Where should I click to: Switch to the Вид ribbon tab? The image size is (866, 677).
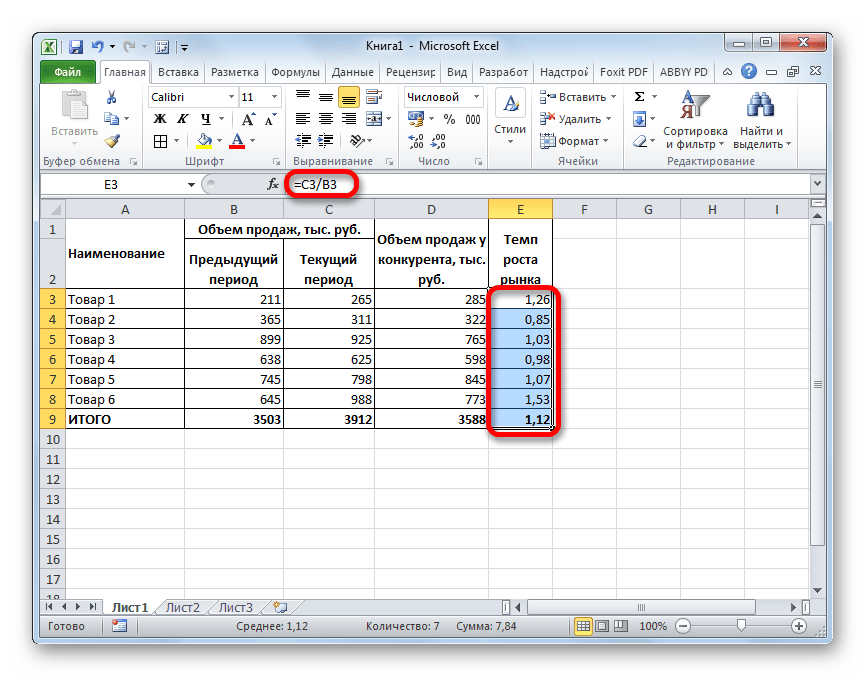pyautogui.click(x=457, y=72)
